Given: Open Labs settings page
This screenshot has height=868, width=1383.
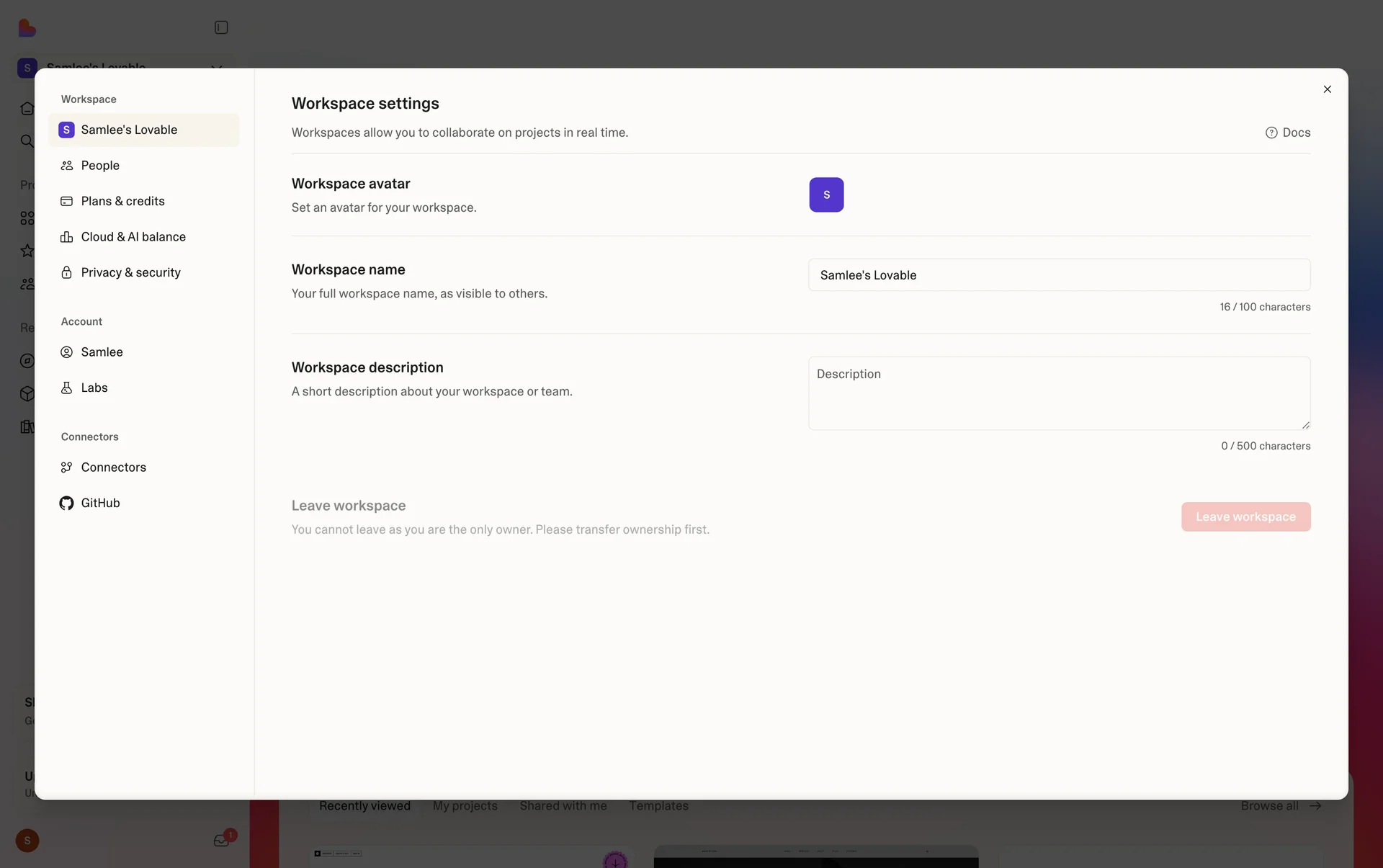Looking at the screenshot, I should pos(94,388).
